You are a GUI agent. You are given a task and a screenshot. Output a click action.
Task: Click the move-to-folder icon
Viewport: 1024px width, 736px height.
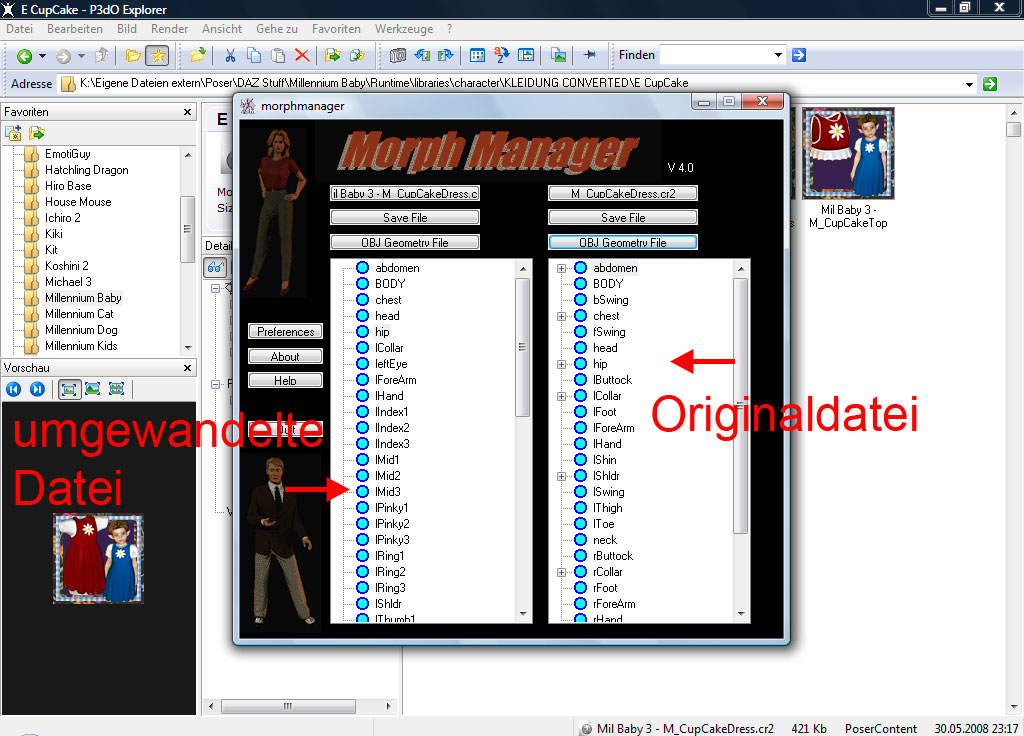click(357, 56)
